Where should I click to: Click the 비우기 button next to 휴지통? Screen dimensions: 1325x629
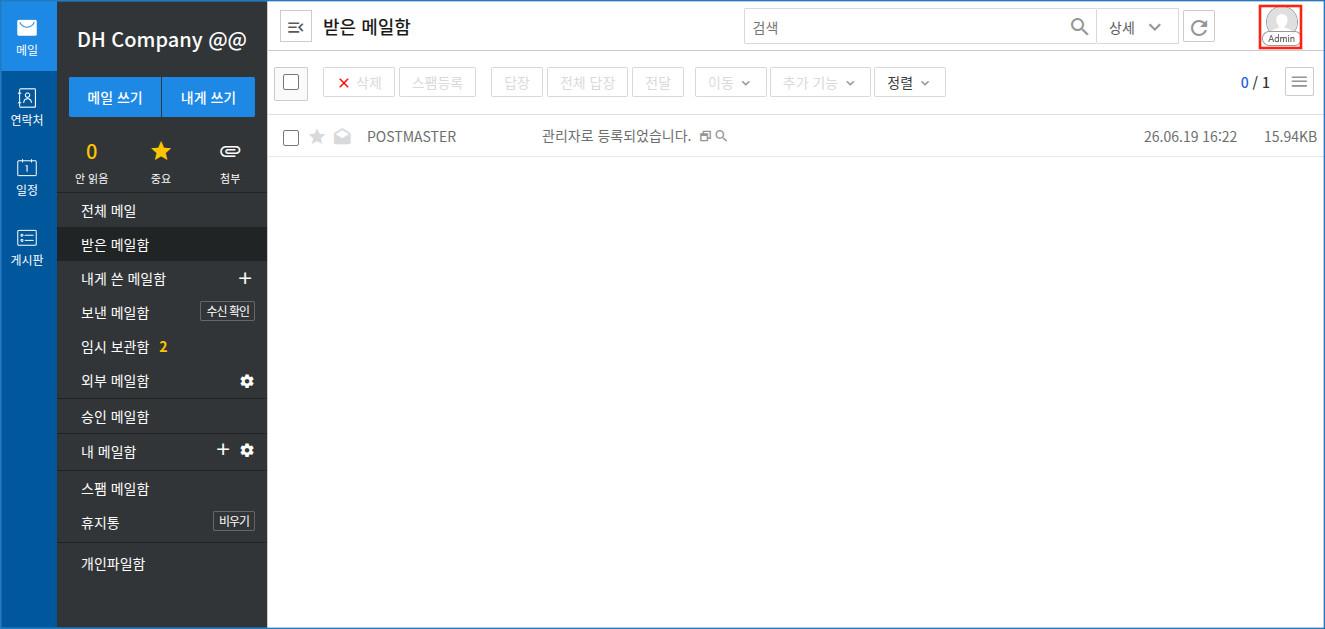(x=234, y=521)
